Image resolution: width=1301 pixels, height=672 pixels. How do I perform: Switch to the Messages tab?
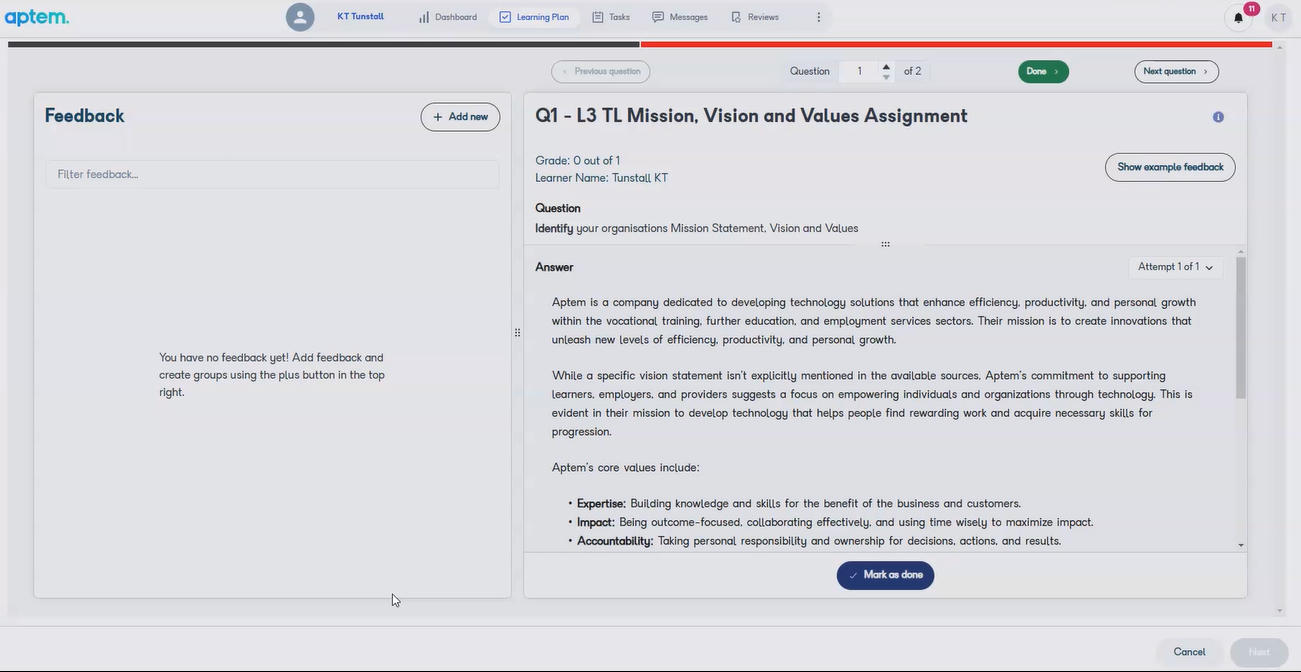(x=680, y=17)
